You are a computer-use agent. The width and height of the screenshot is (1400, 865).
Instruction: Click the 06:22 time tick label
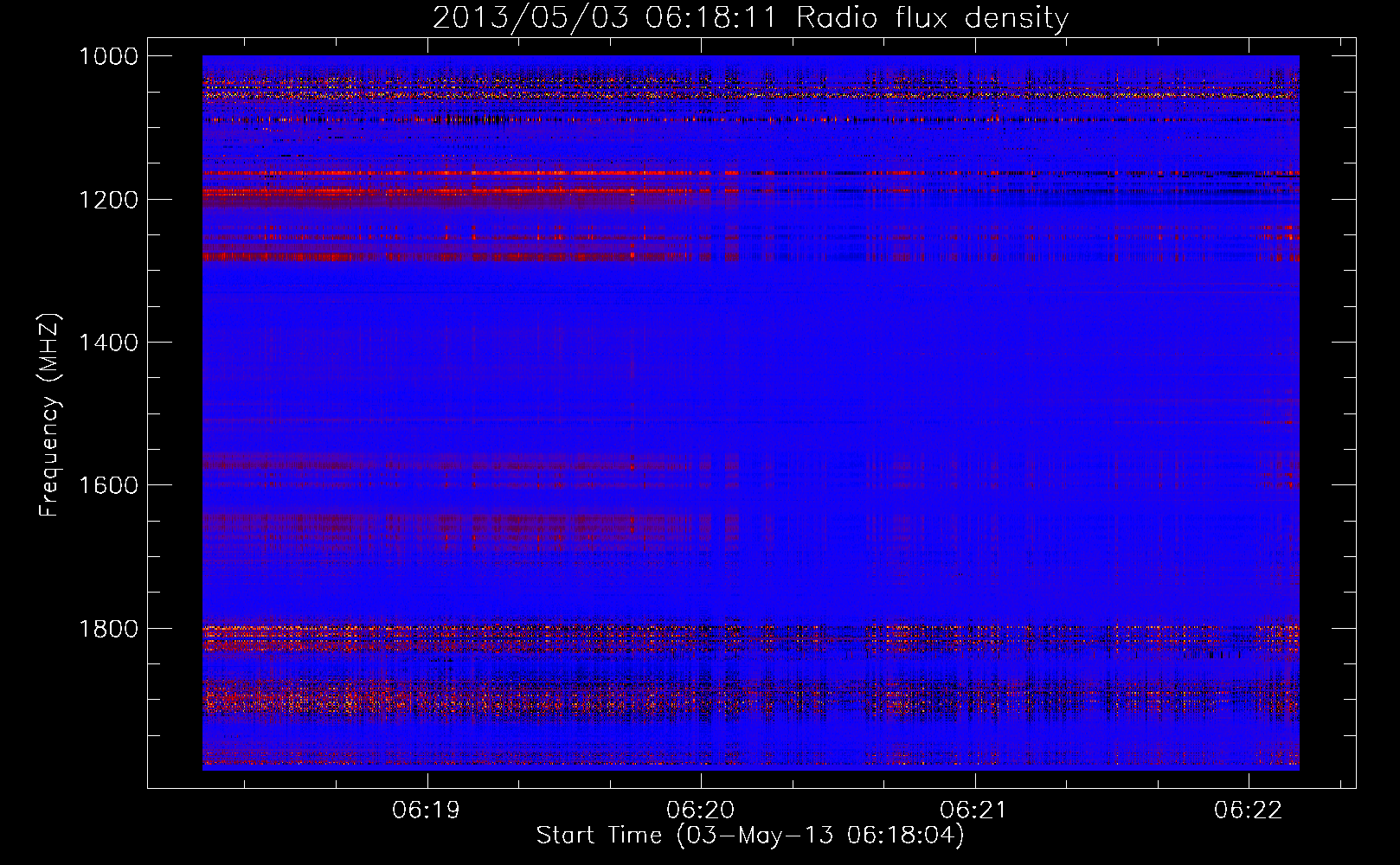(x=1248, y=811)
